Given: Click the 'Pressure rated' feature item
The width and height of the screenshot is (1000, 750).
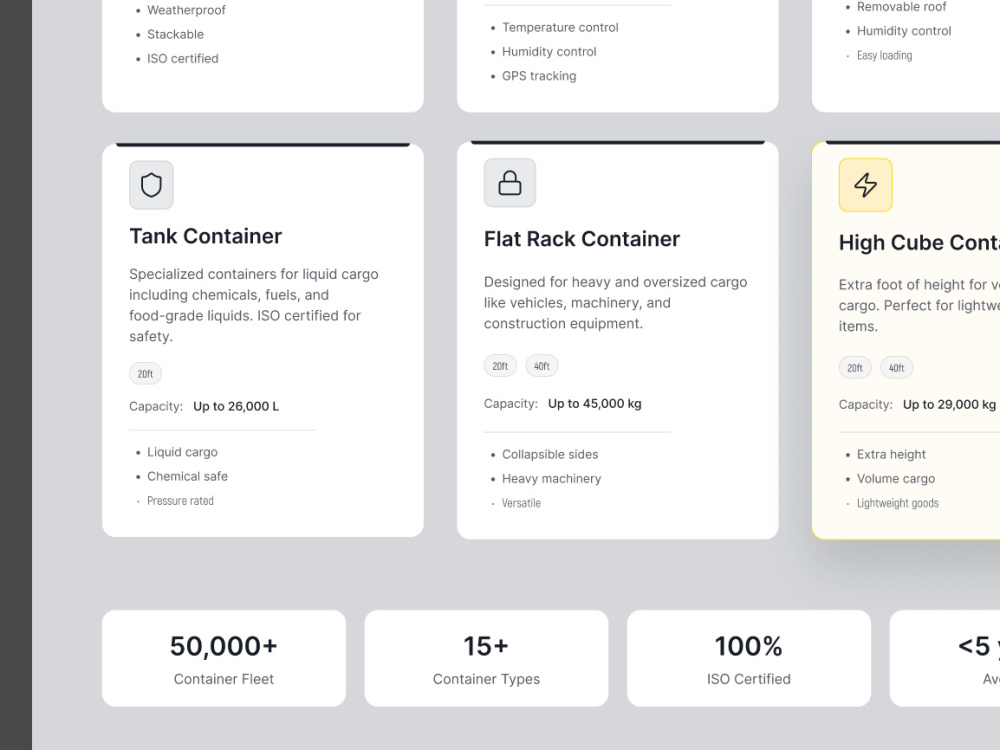Looking at the screenshot, I should pyautogui.click(x=180, y=501).
